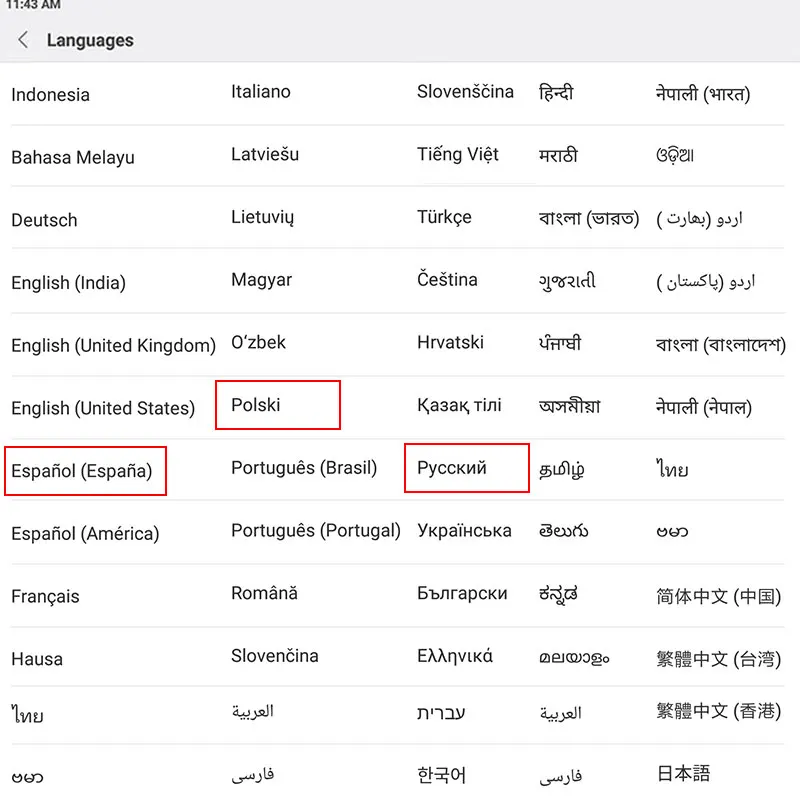Choose മലയാളം (Malayalam) language

[574, 658]
